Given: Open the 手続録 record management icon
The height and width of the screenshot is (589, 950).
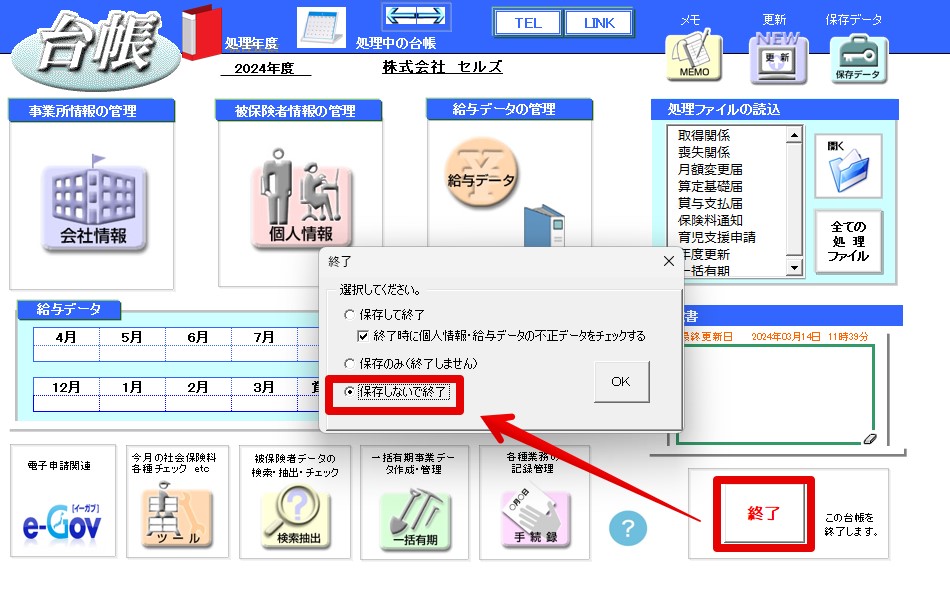Looking at the screenshot, I should [535, 518].
